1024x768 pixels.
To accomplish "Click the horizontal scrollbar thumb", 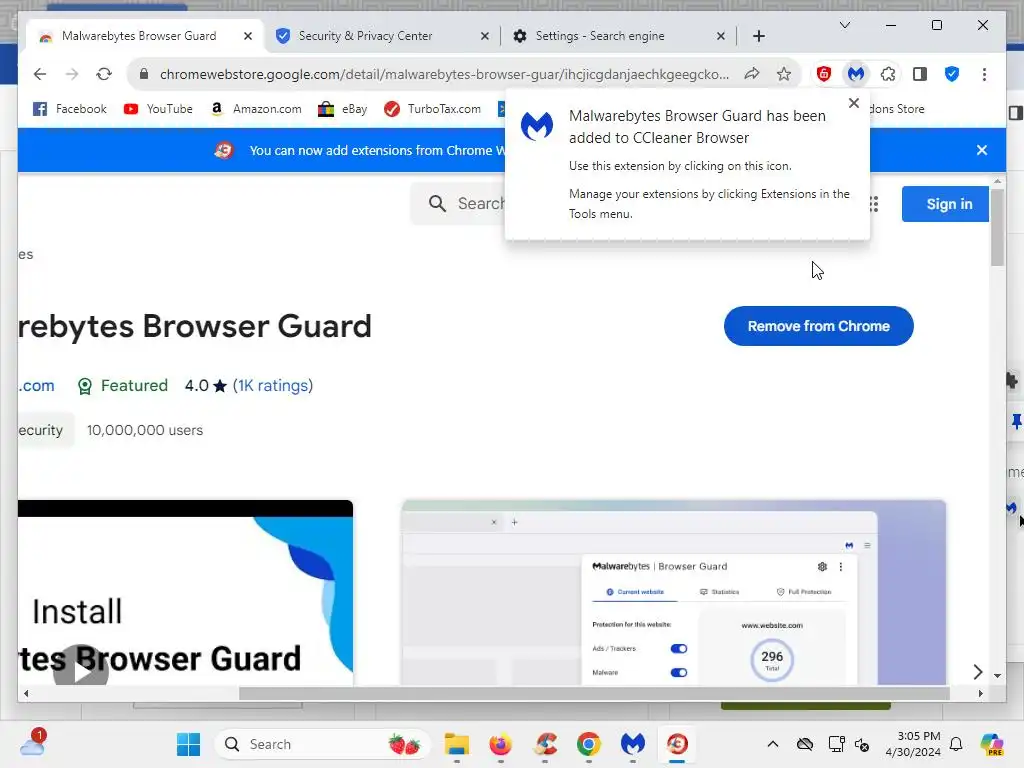I will [x=594, y=694].
